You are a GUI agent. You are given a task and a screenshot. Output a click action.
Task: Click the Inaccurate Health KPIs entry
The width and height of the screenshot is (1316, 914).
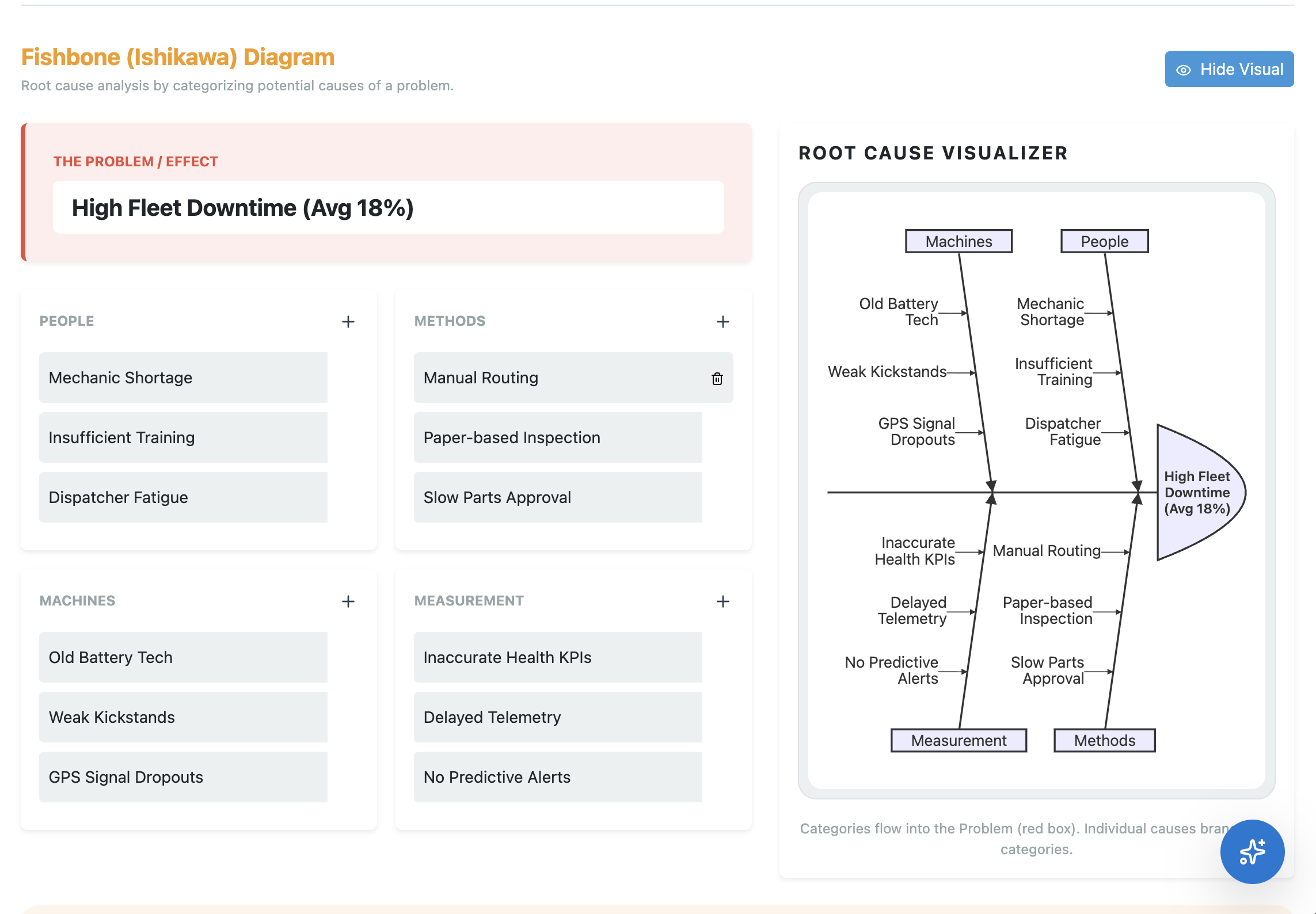(x=557, y=657)
